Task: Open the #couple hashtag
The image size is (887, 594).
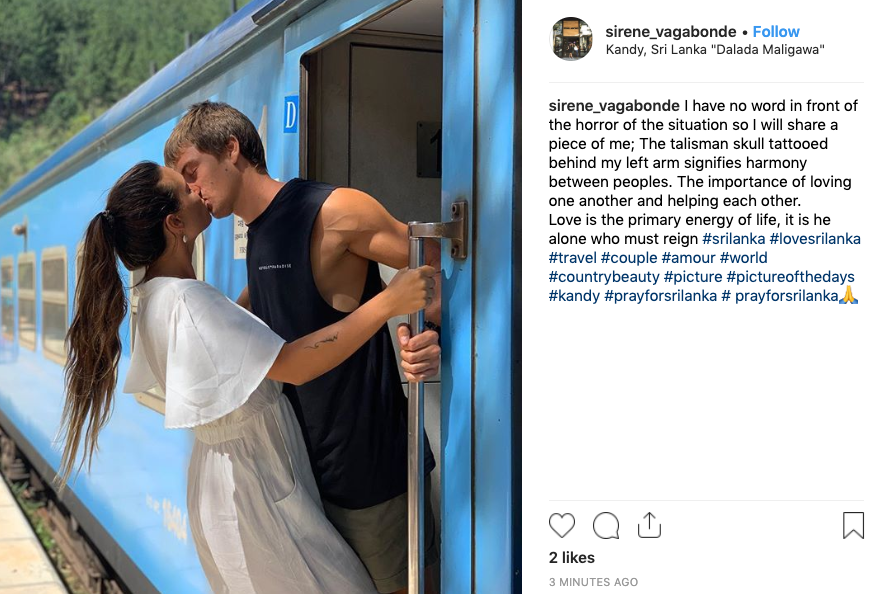Action: click(628, 258)
